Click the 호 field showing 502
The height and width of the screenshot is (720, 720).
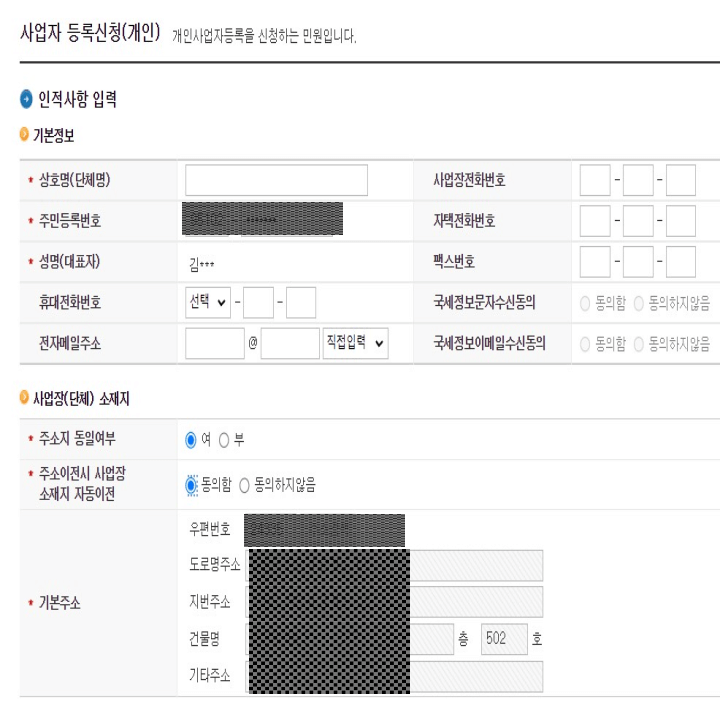coord(504,639)
